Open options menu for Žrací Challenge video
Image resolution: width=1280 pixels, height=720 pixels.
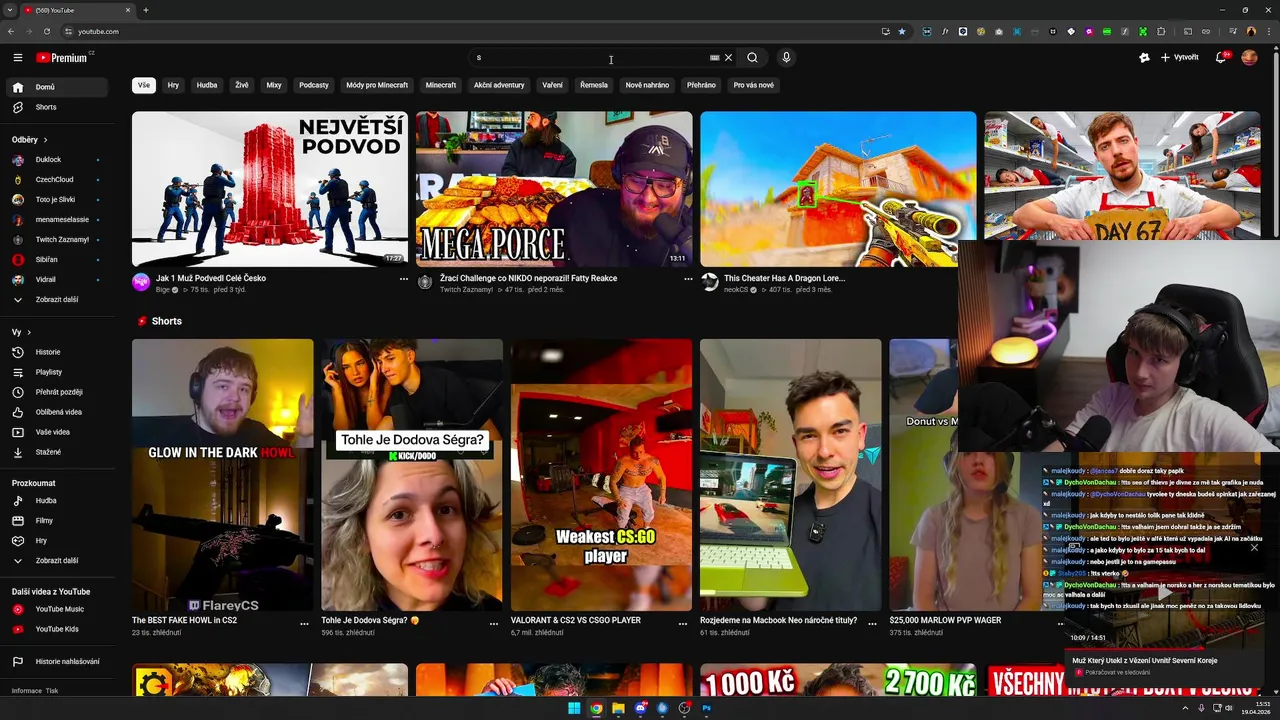tap(688, 279)
